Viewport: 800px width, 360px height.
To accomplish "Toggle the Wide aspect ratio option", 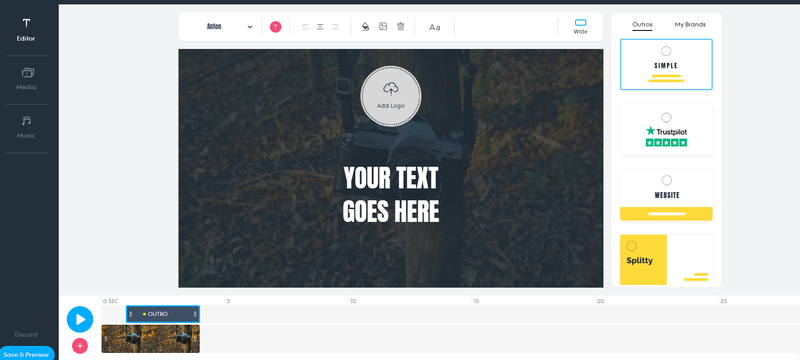I will pos(581,27).
